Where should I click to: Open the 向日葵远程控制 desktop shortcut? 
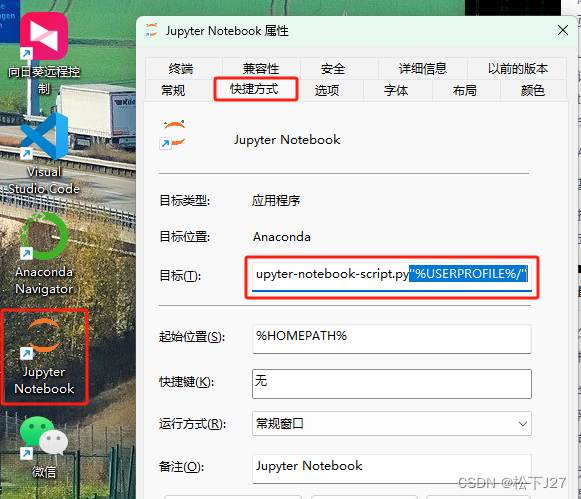point(44,53)
